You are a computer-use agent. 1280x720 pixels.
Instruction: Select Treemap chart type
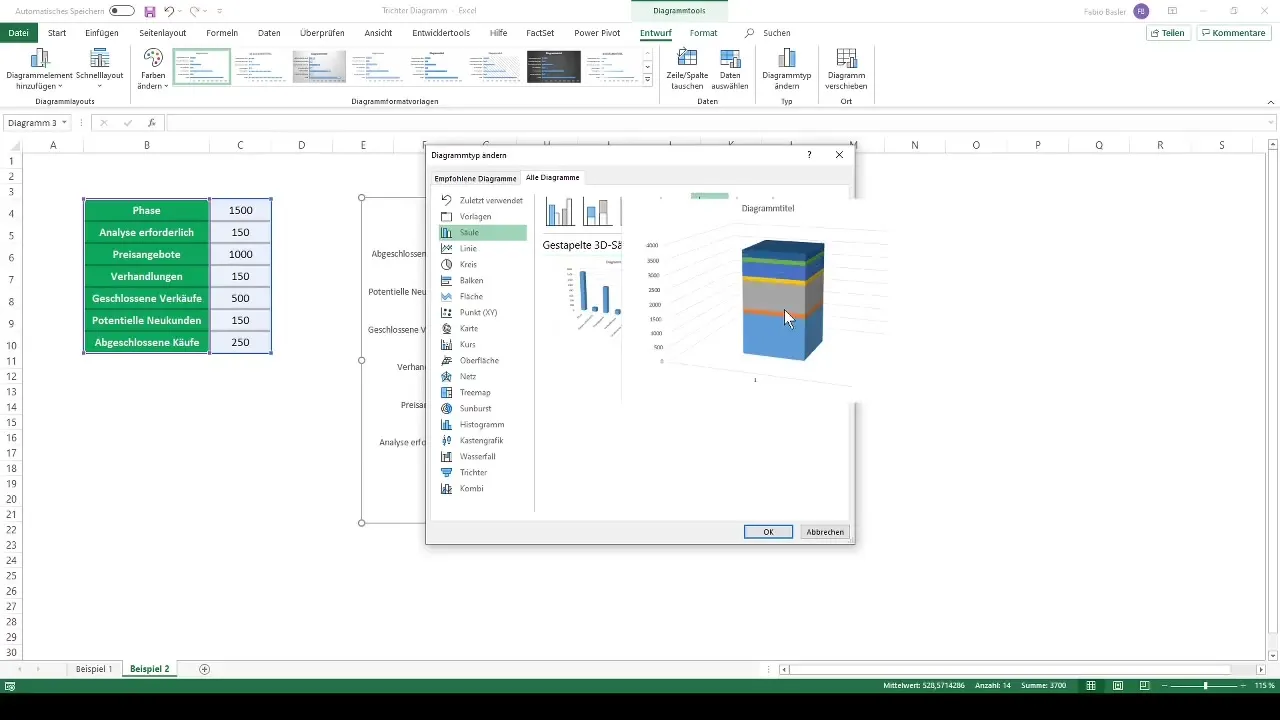[x=483, y=392]
